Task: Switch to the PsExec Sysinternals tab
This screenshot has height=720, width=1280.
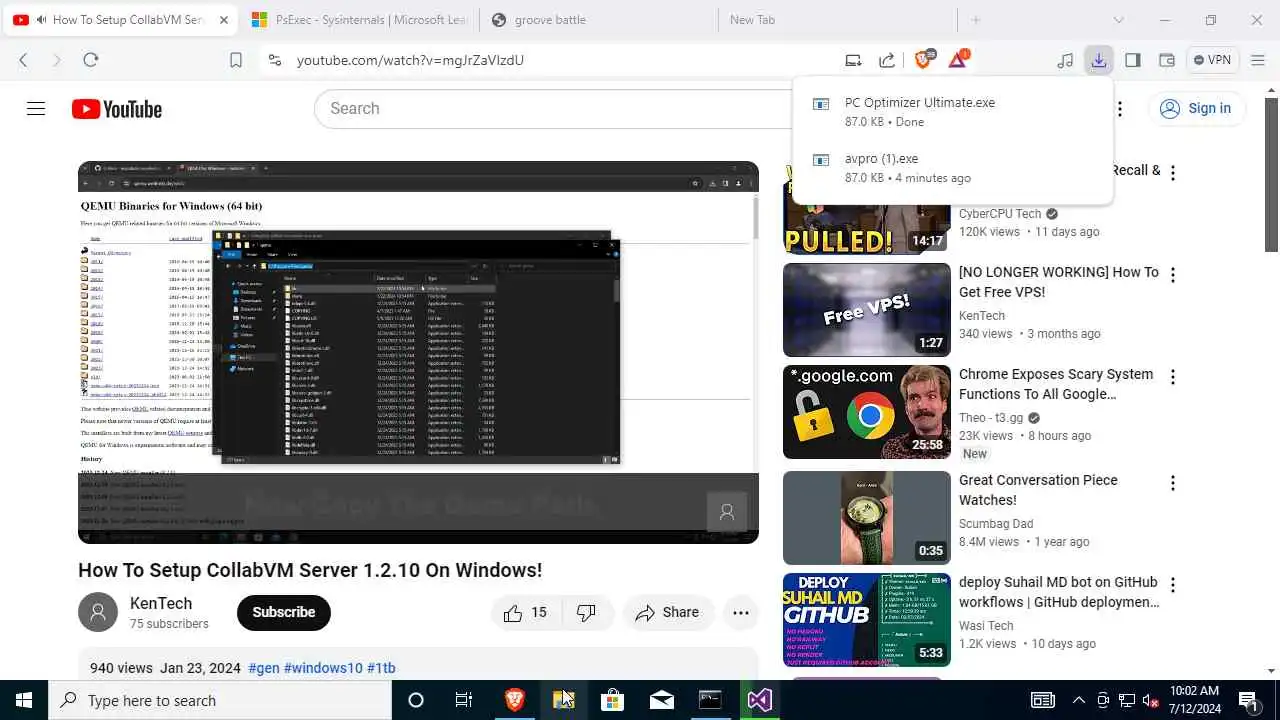Action: (360, 20)
